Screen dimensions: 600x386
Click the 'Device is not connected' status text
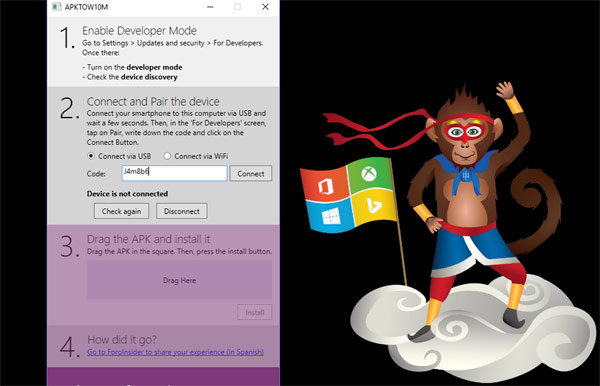pyautogui.click(x=127, y=194)
